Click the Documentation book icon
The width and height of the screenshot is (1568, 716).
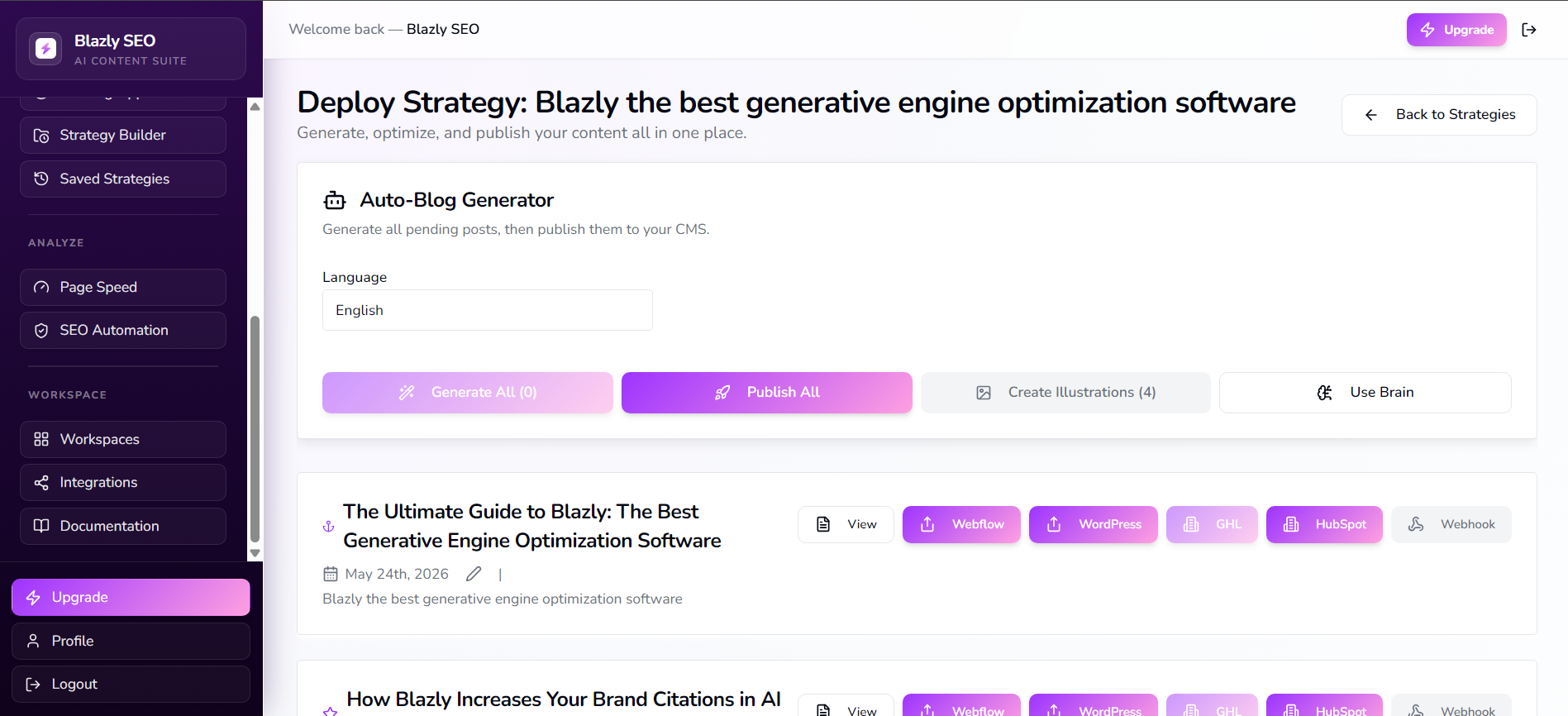(41, 526)
